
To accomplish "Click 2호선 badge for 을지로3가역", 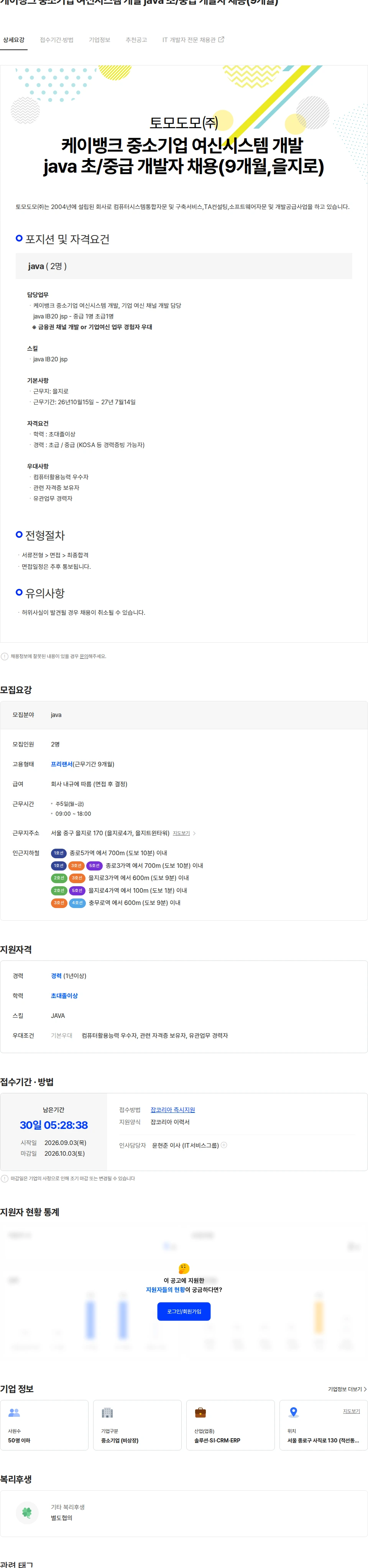I will tap(59, 878).
